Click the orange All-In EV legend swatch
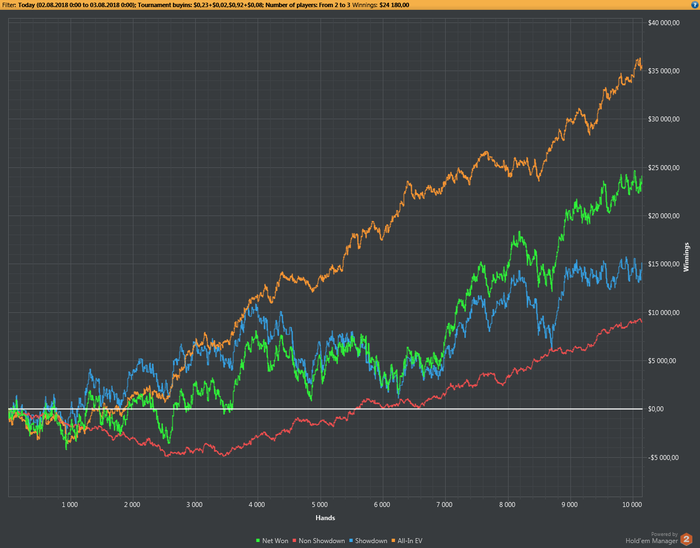The height and width of the screenshot is (548, 700). 394,541
